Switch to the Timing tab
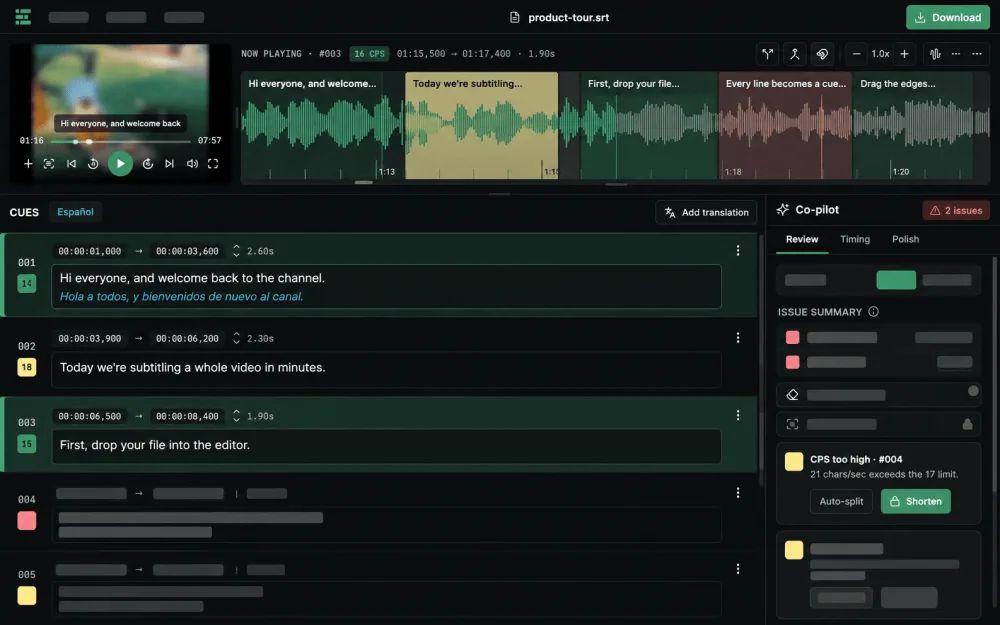The width and height of the screenshot is (1000, 625). (x=855, y=239)
